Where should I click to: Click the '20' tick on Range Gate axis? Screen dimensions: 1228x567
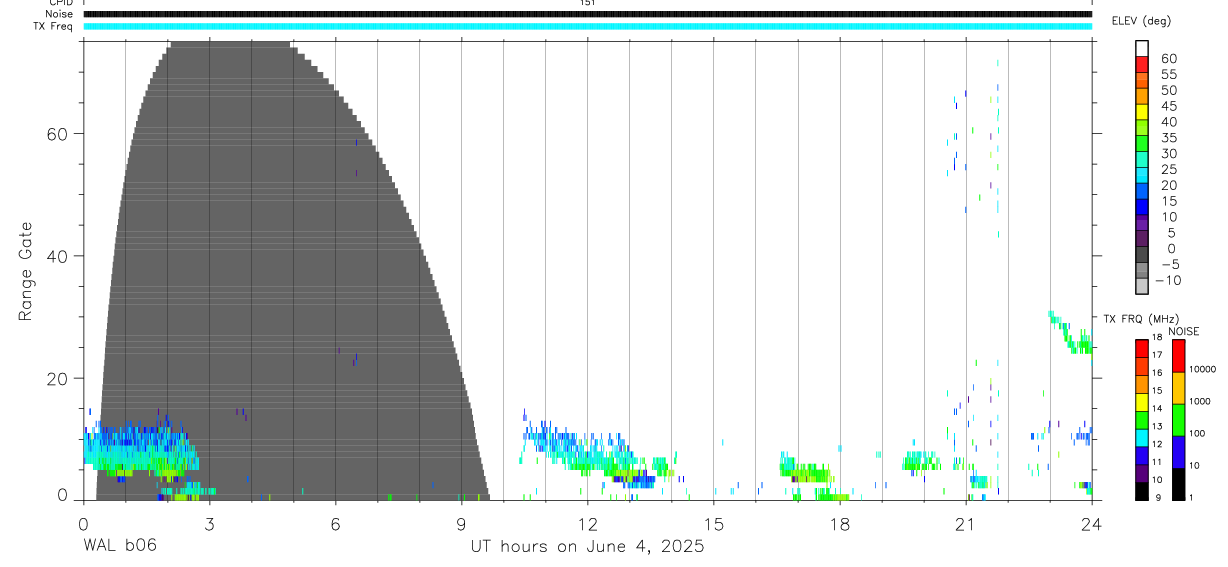58,378
